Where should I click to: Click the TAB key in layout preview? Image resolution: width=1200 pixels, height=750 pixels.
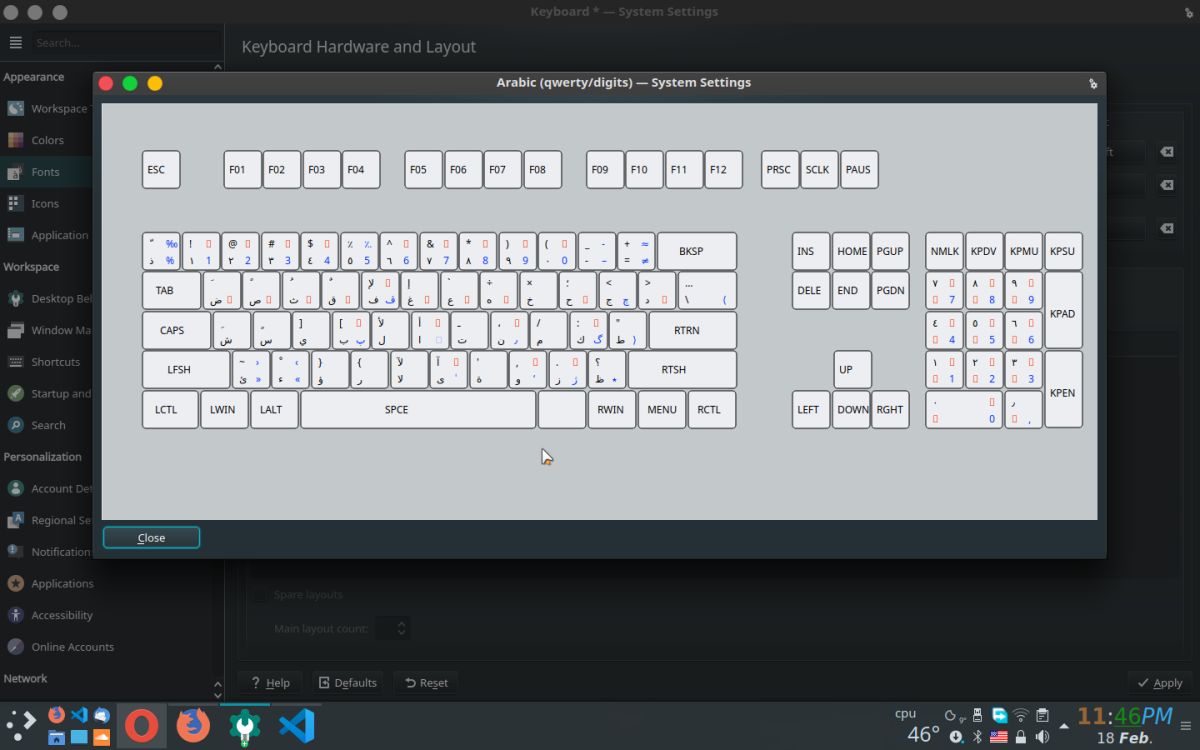tap(171, 291)
